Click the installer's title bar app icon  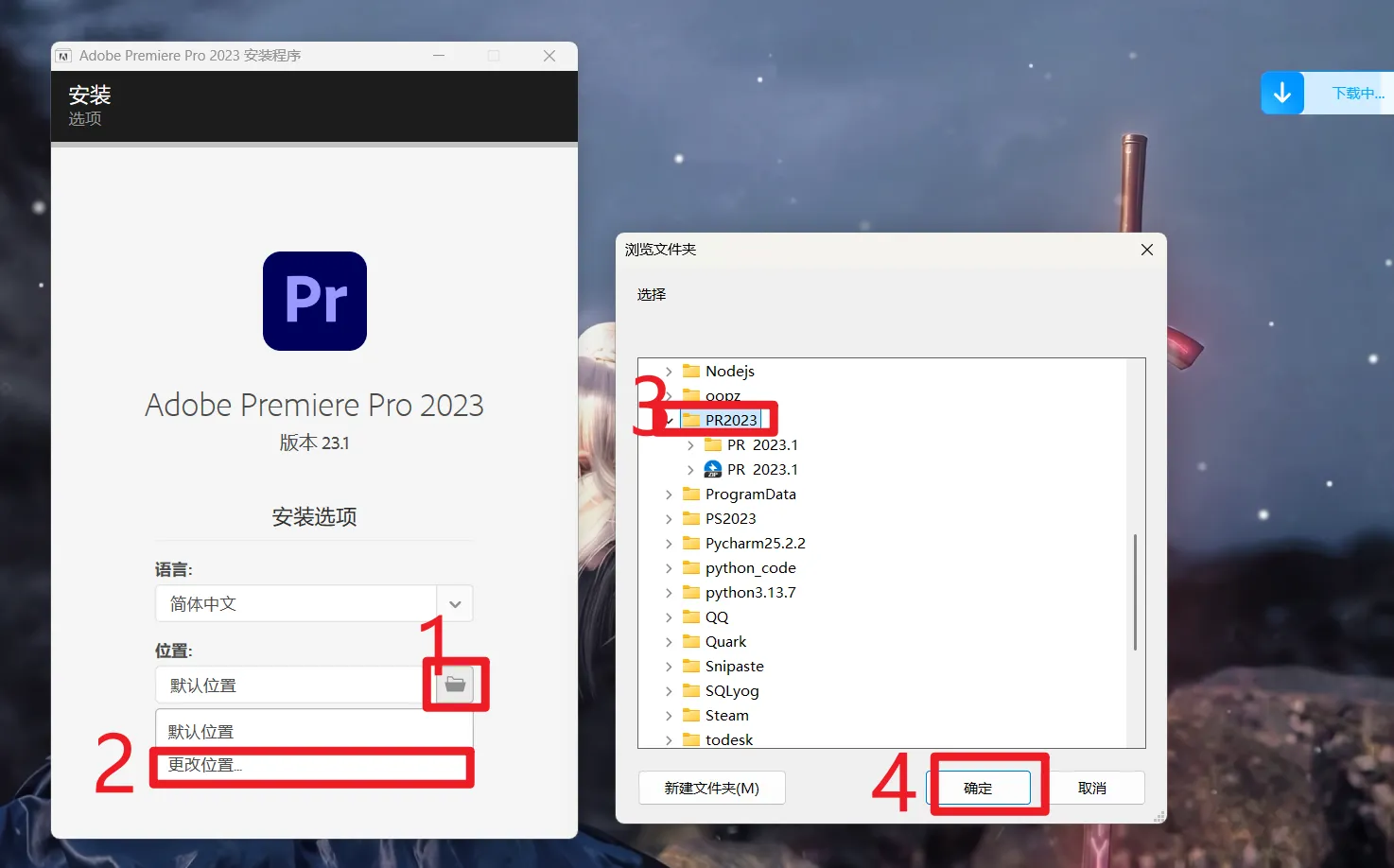point(63,56)
